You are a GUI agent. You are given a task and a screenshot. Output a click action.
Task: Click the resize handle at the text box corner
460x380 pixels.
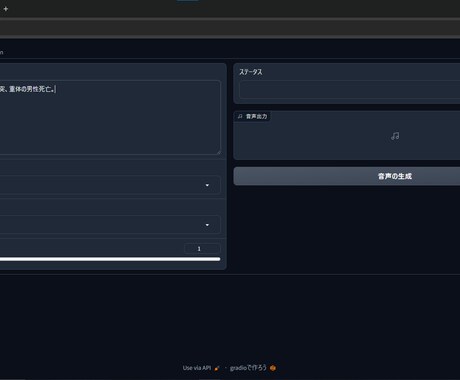219,152
